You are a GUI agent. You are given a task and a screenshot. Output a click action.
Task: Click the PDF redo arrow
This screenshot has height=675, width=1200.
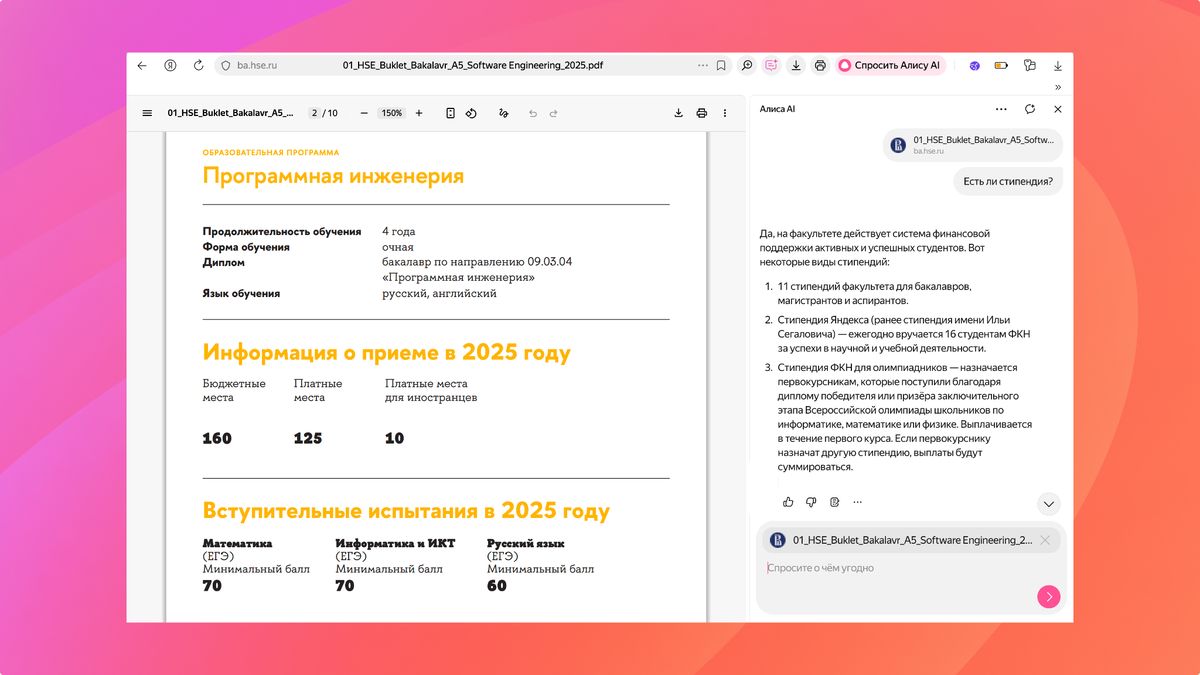(x=554, y=113)
